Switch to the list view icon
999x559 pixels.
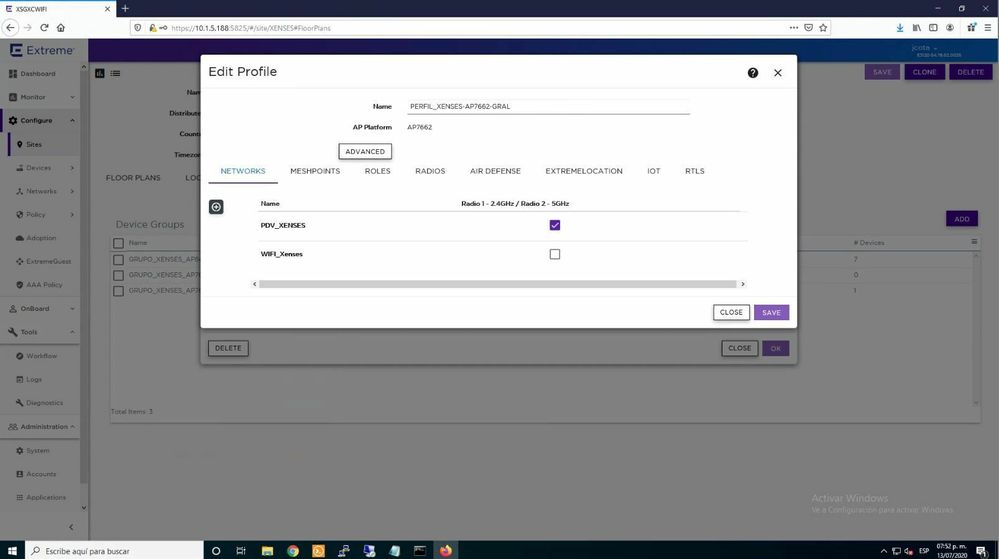click(x=115, y=73)
